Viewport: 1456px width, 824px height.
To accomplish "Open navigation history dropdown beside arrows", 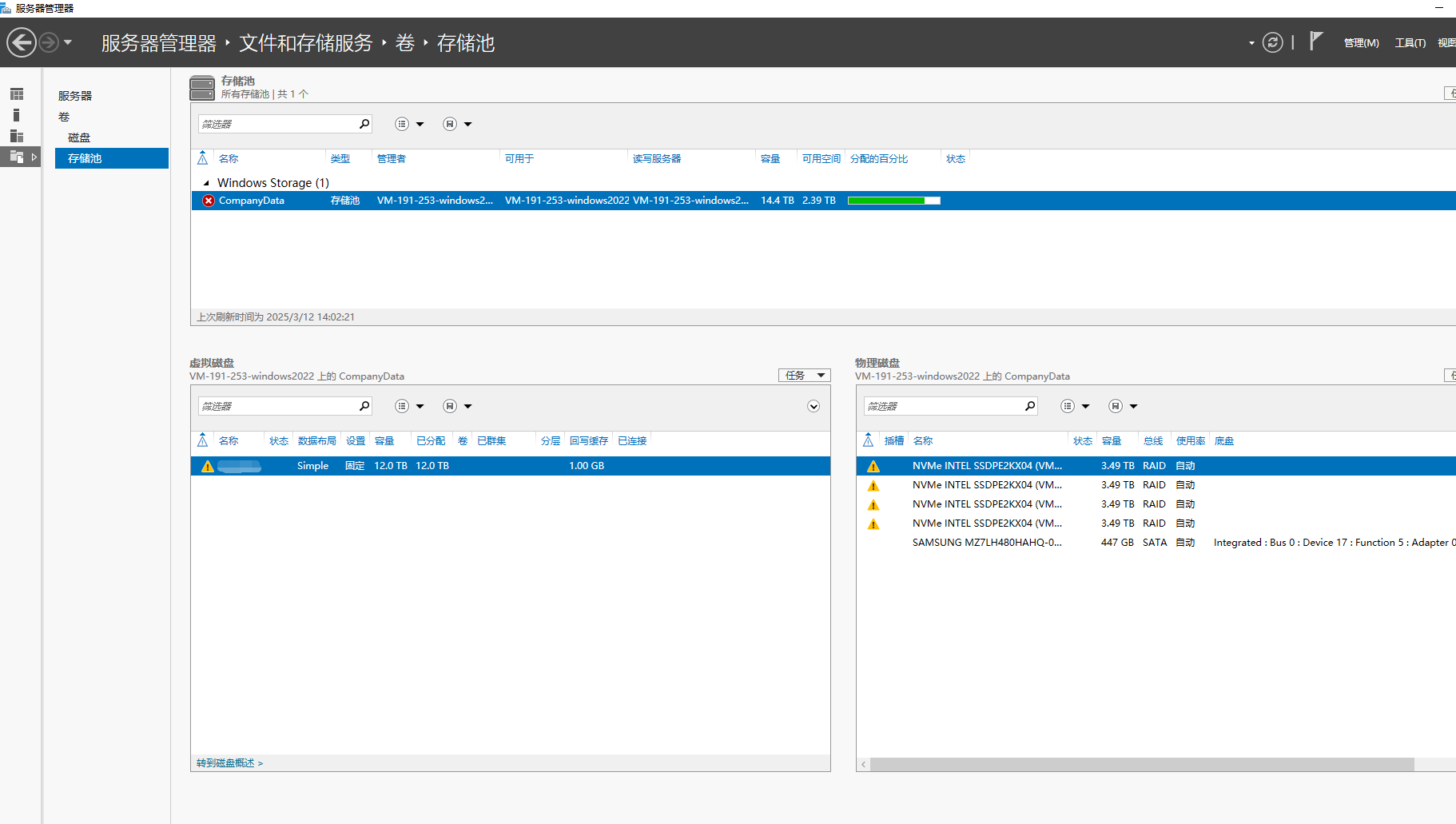I will [x=68, y=42].
